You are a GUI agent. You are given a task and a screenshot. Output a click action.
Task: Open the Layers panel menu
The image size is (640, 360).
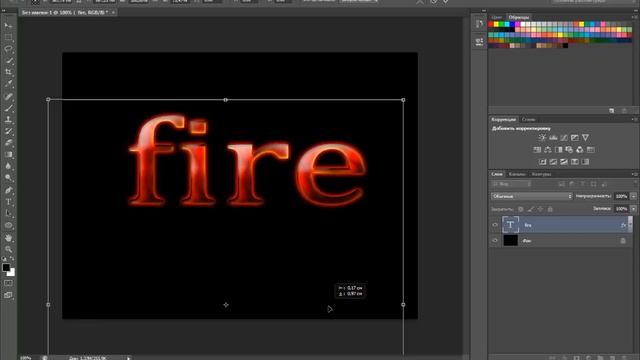[x=634, y=174]
